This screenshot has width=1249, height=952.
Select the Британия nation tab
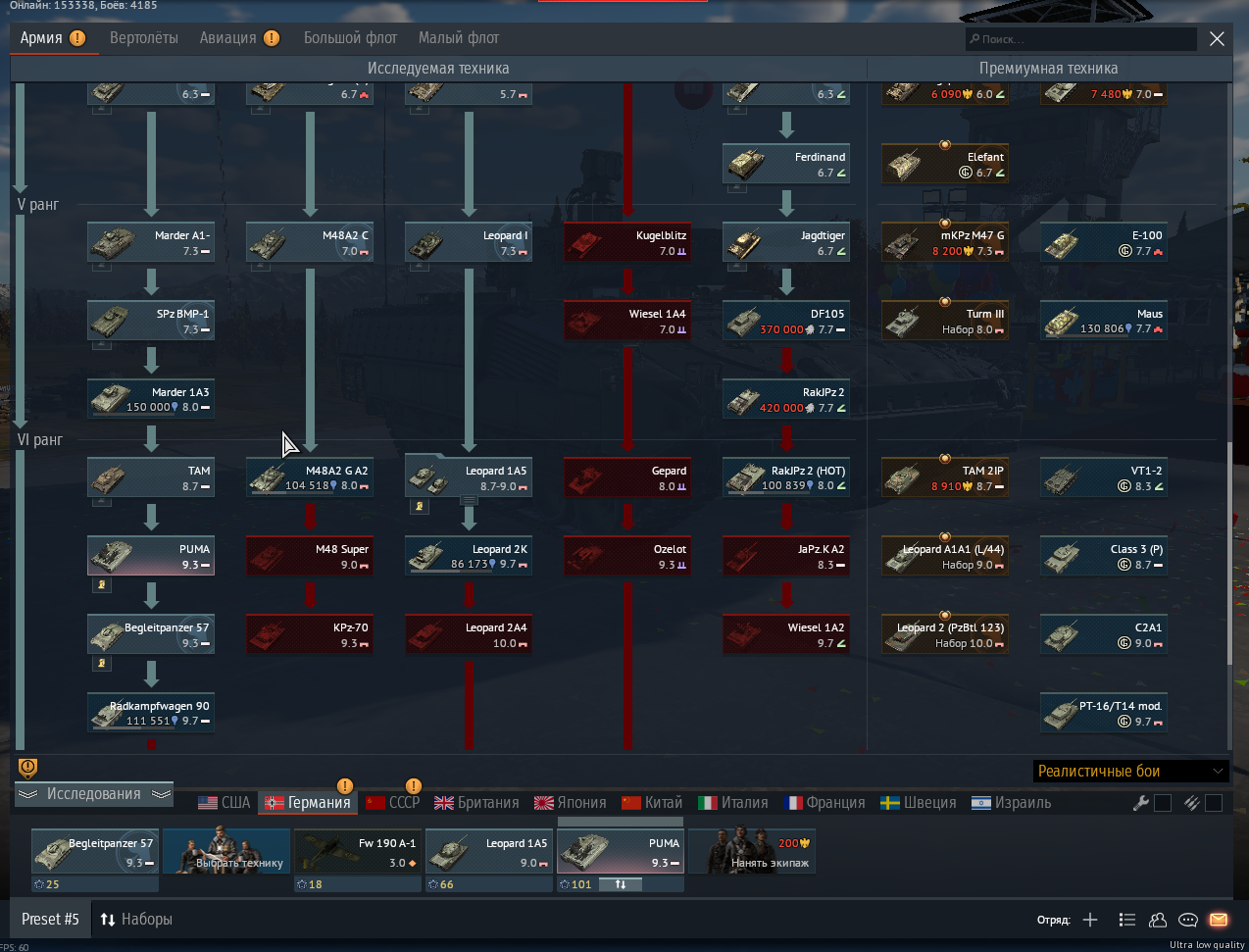[476, 803]
